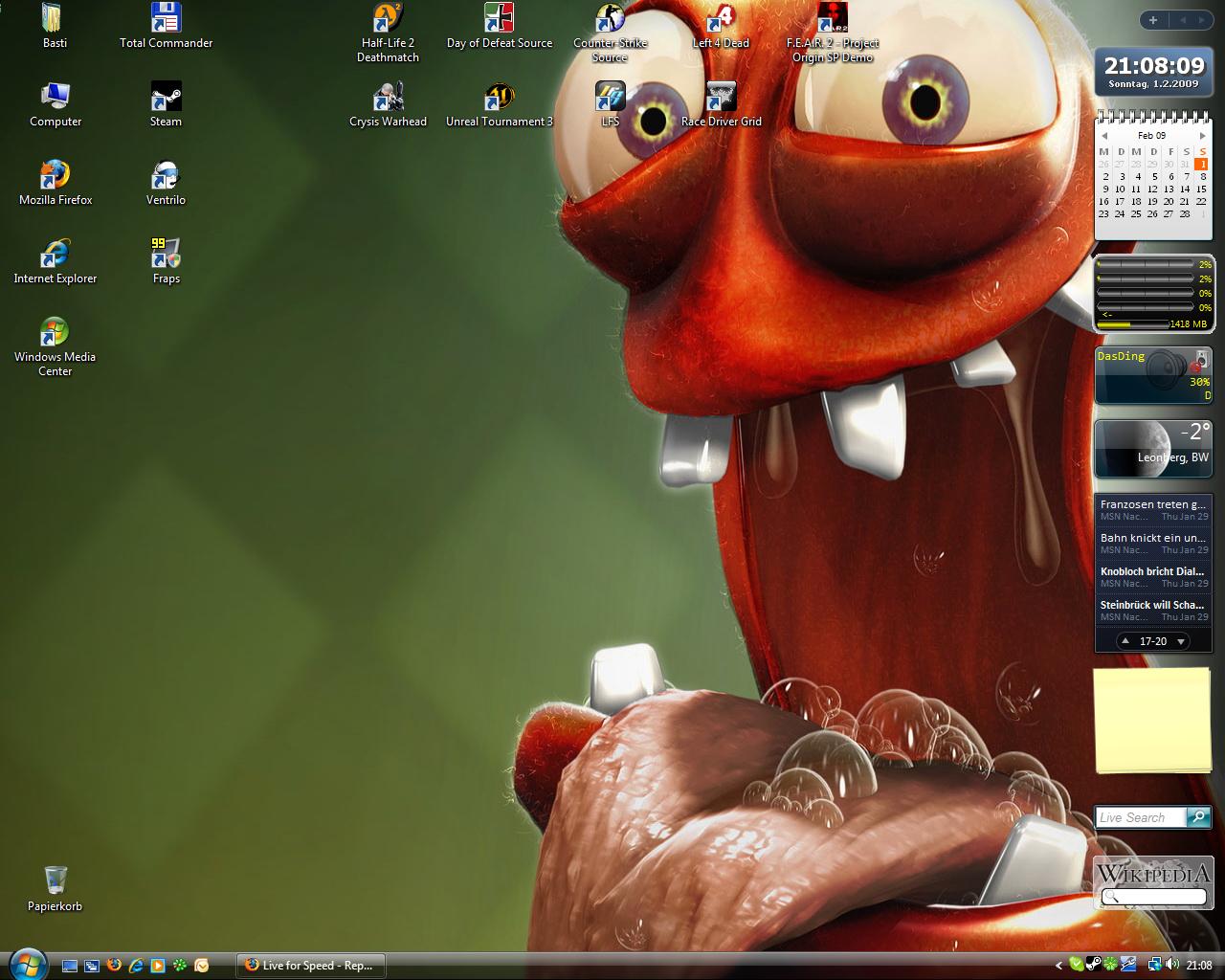Show next headlines in feed gadget
The height and width of the screenshot is (980, 1225).
[1181, 641]
